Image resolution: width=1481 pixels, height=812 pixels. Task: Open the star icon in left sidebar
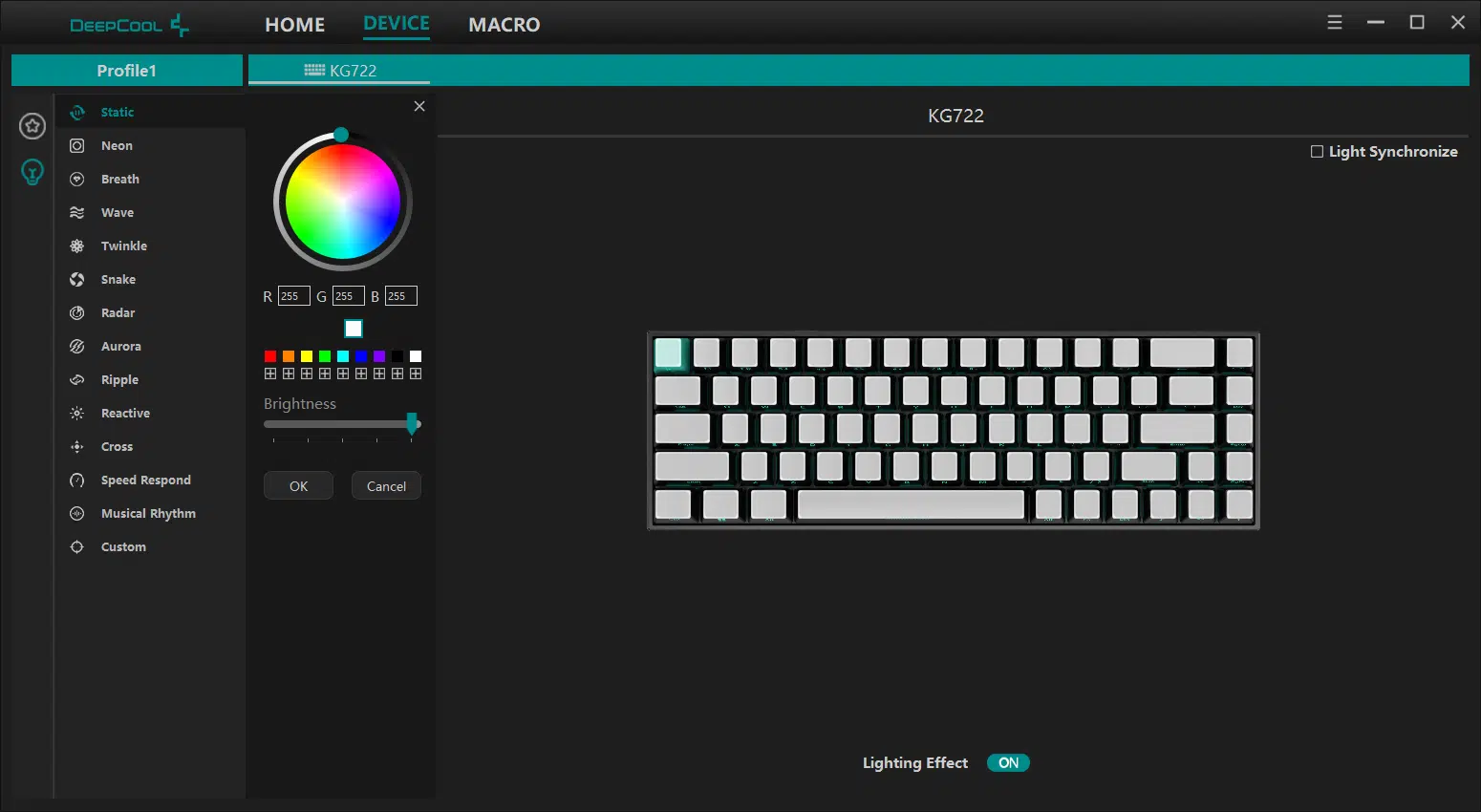32,125
